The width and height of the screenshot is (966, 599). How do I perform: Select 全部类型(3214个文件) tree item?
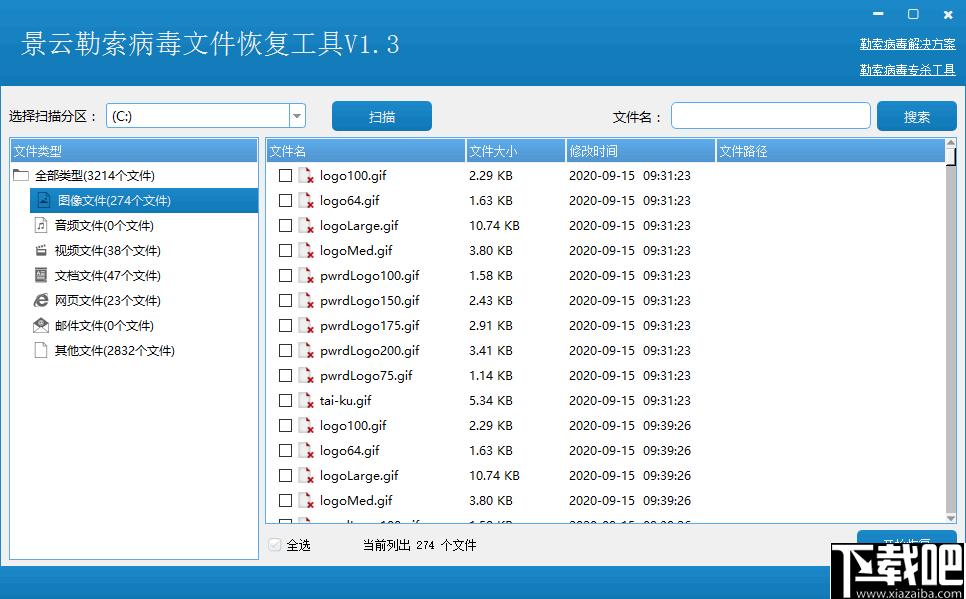point(95,176)
